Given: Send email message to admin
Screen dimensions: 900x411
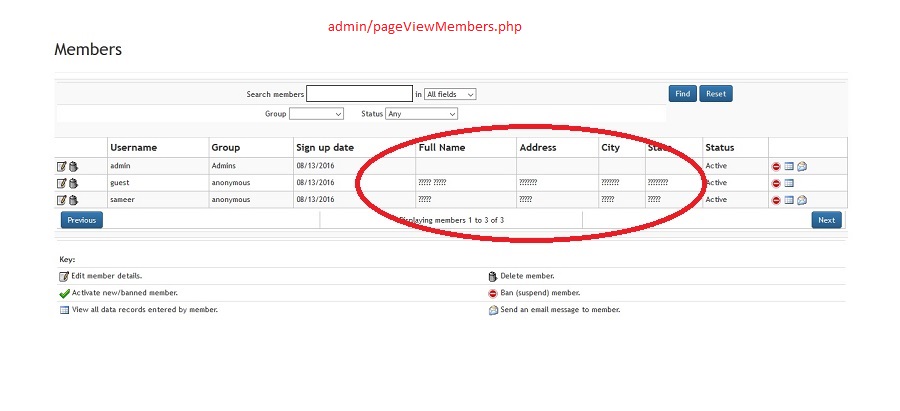Looking at the screenshot, I should click(x=802, y=166).
